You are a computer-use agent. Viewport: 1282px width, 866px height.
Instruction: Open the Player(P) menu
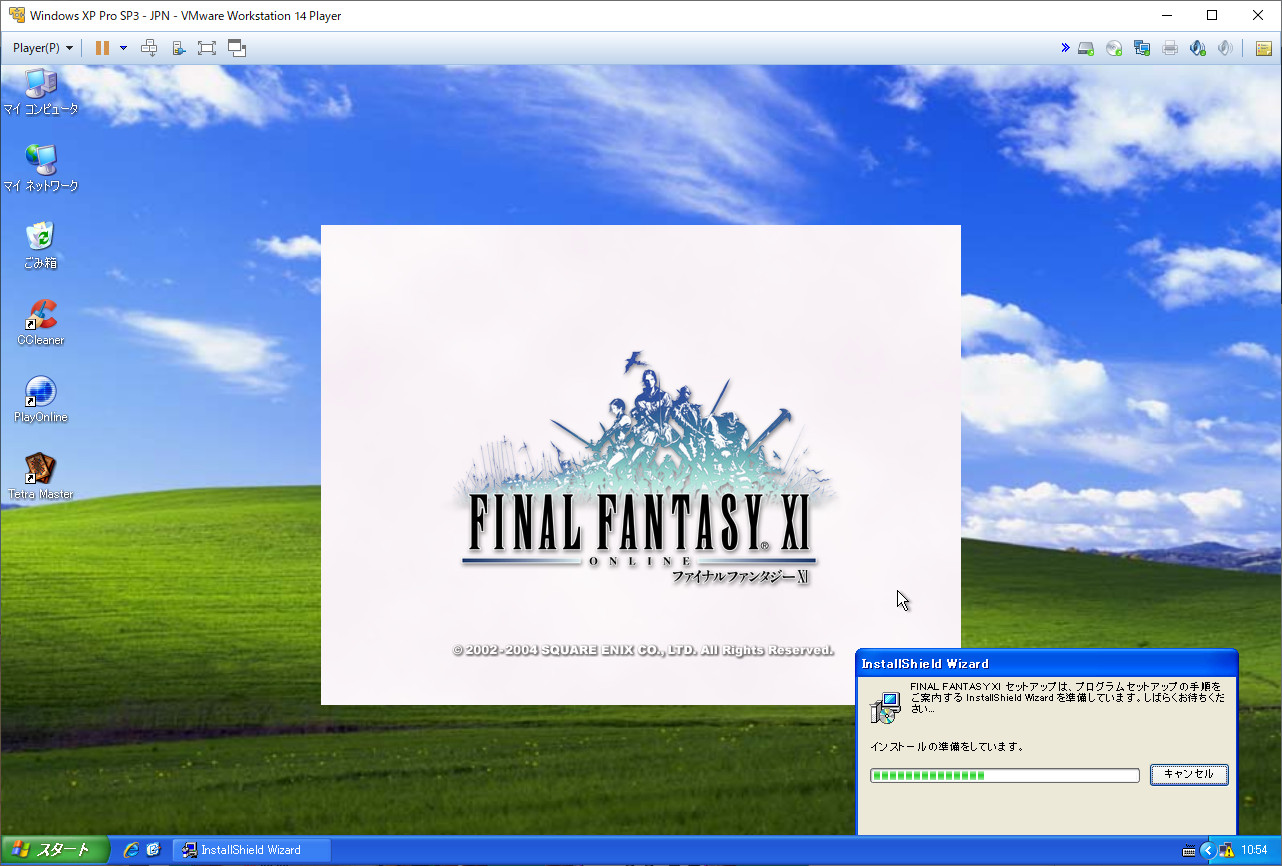coord(42,48)
